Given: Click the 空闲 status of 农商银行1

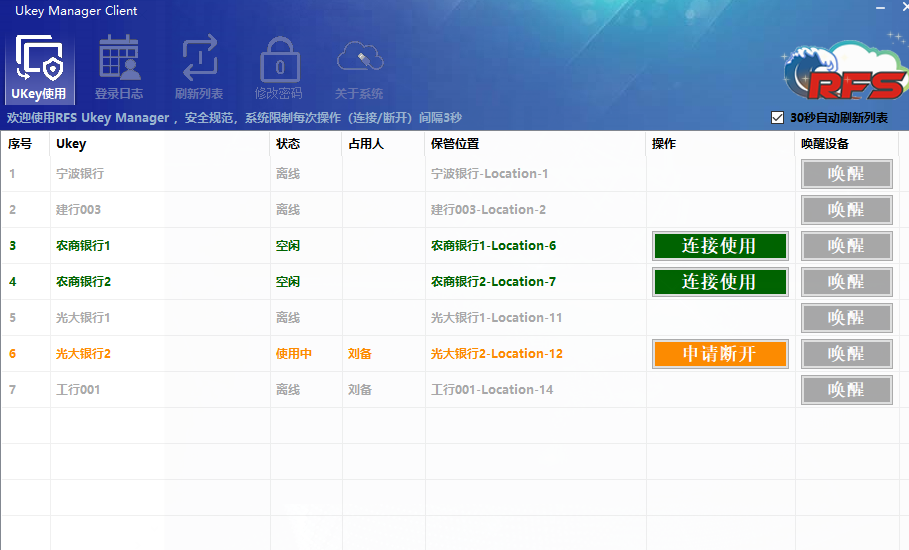Looking at the screenshot, I should (x=288, y=246).
